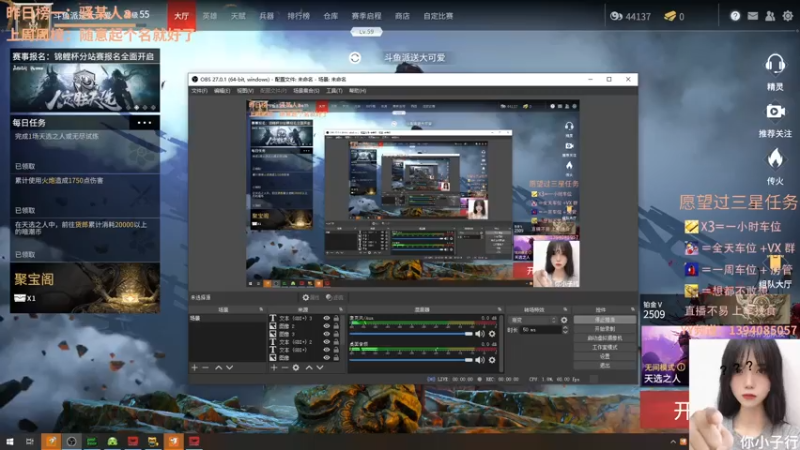This screenshot has height=450, width=800.
Task: Click the Windows Start button
Action: coord(9,441)
